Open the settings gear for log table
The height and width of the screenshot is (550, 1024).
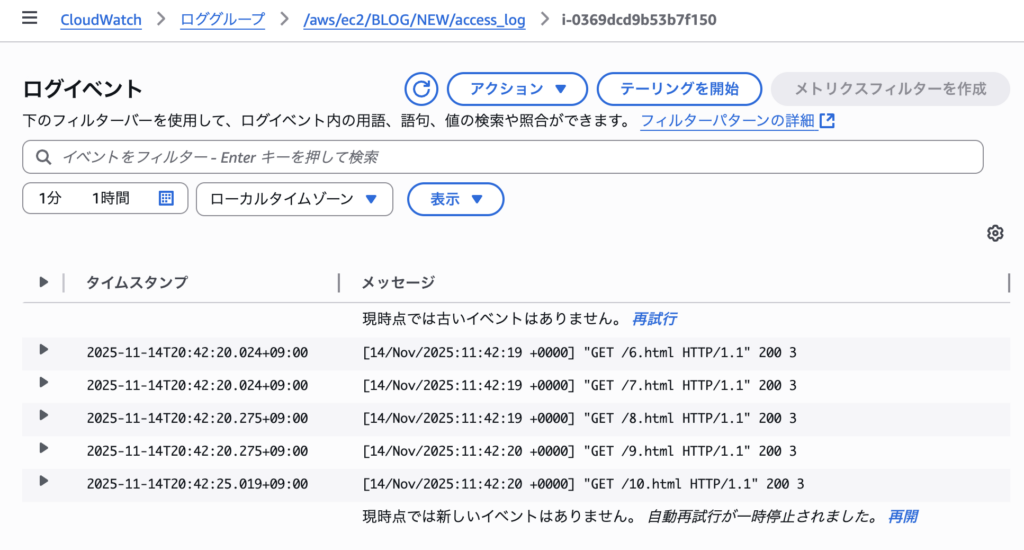pyautogui.click(x=994, y=233)
